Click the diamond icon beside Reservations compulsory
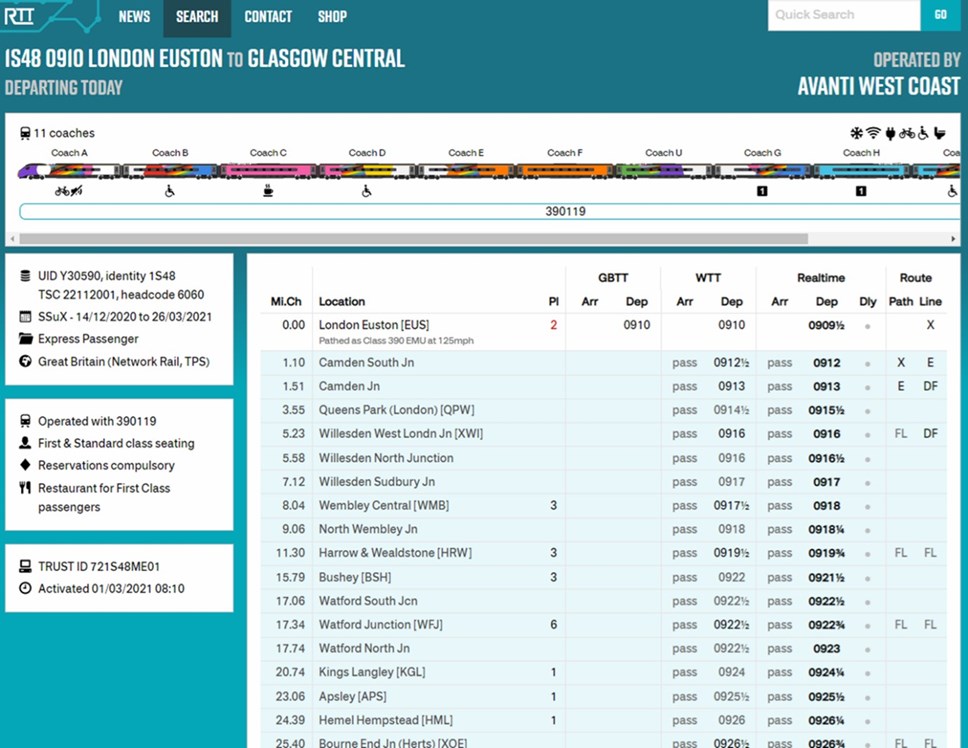 tap(25, 465)
